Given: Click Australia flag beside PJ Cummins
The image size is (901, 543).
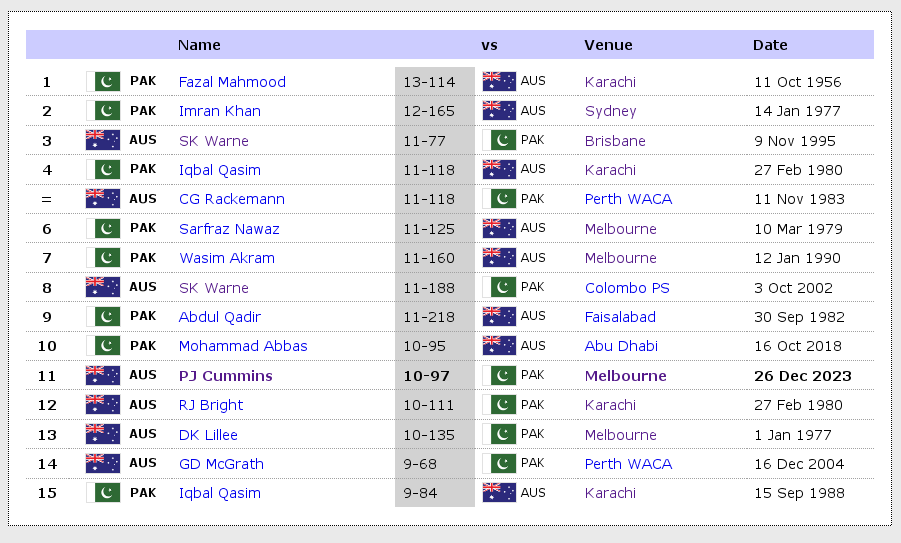Looking at the screenshot, I should 103,375.
